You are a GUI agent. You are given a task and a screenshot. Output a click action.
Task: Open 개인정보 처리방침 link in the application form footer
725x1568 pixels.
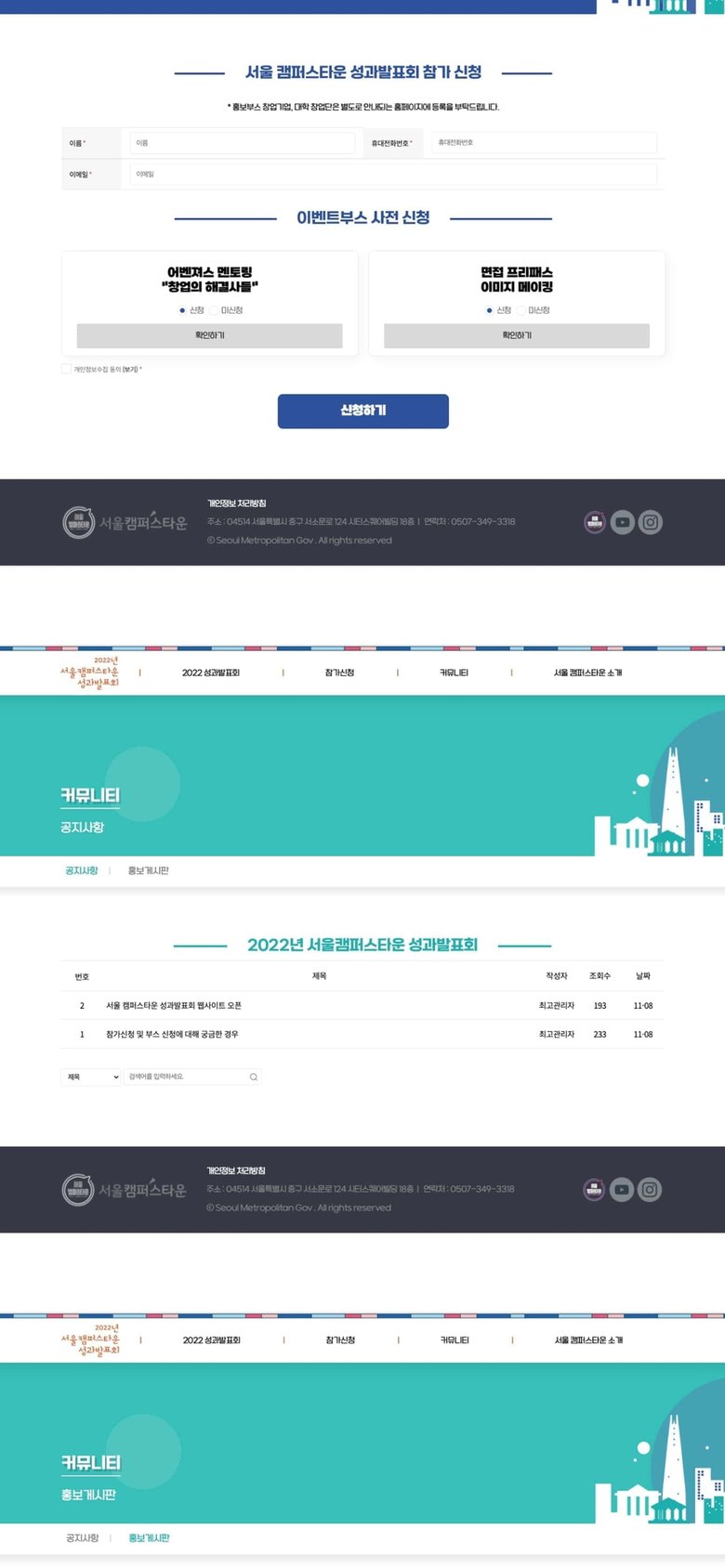click(237, 503)
